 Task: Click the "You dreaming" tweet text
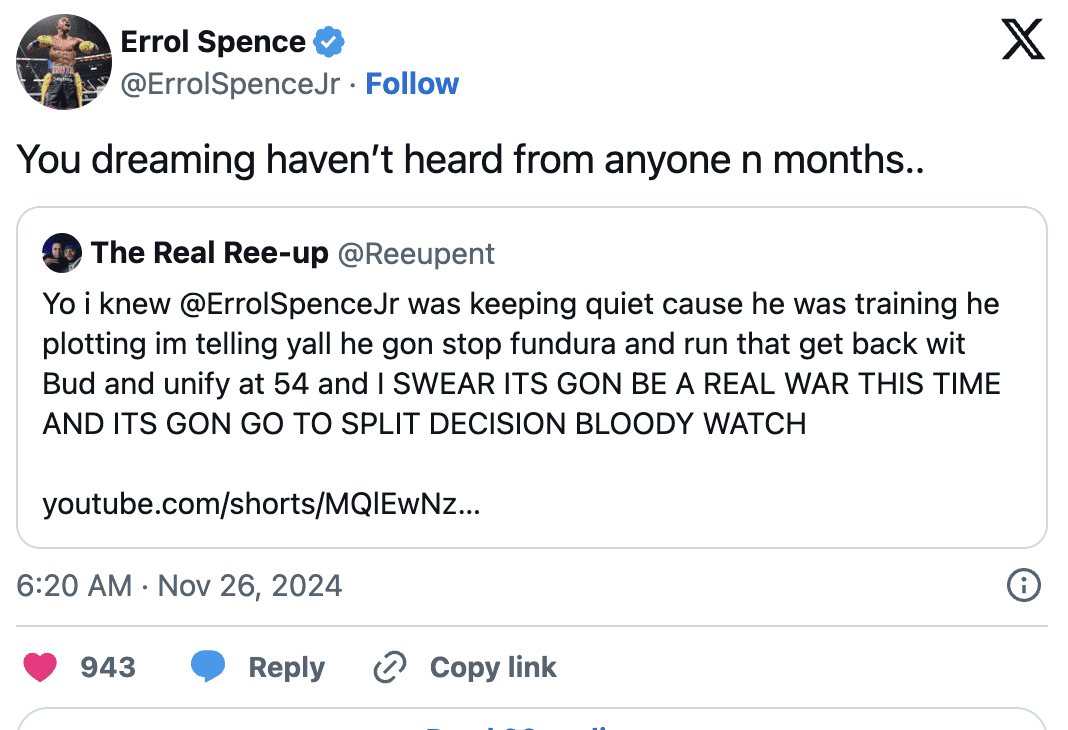[x=470, y=160]
